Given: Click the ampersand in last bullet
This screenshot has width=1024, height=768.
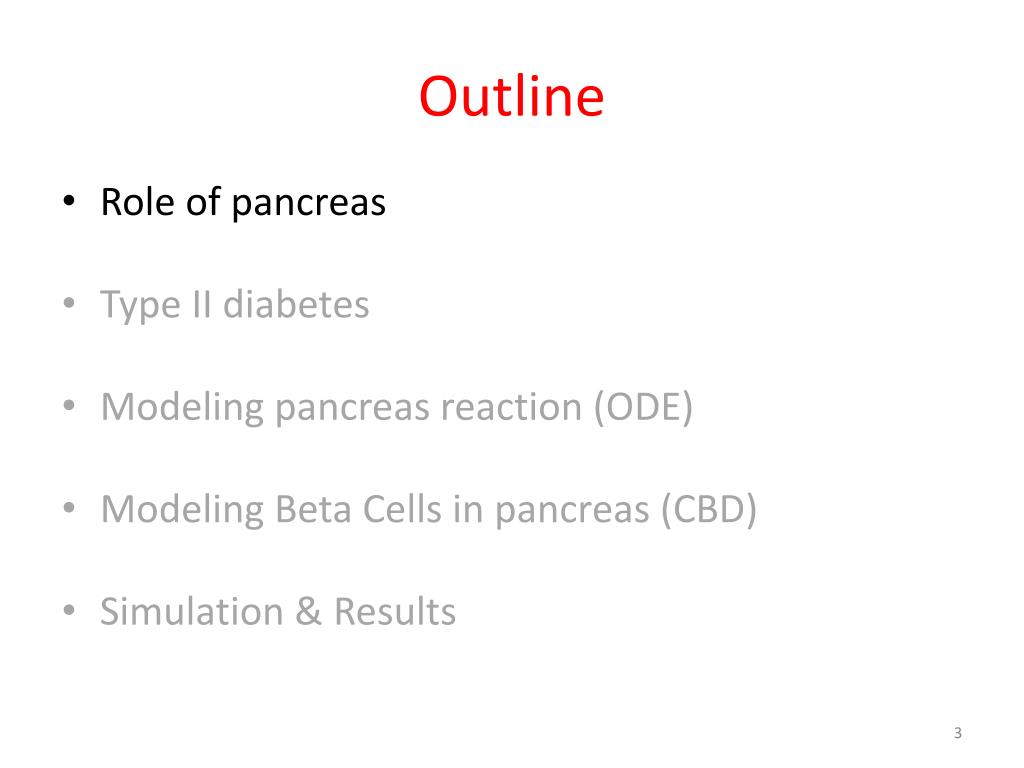Looking at the screenshot, I should click(x=308, y=612).
